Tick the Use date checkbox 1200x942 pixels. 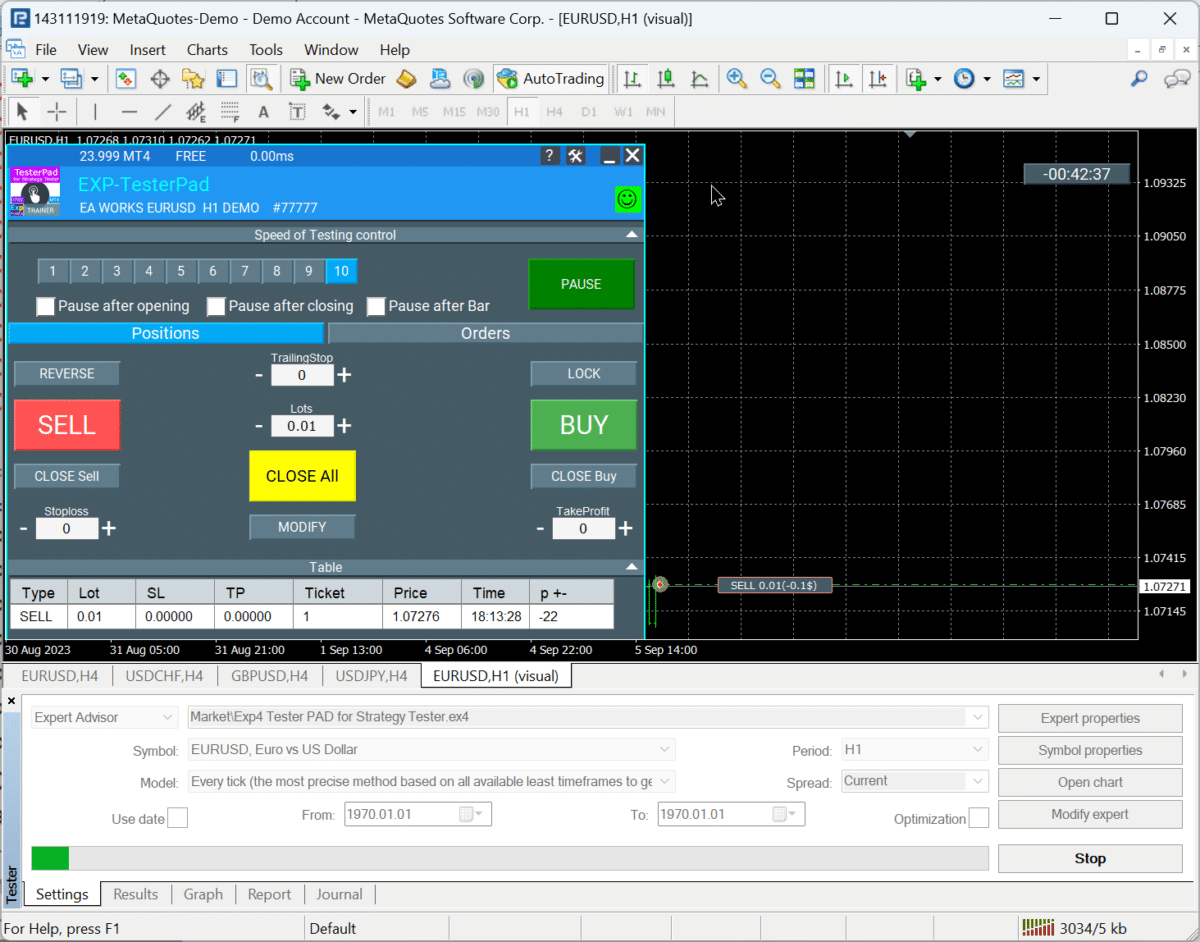pyautogui.click(x=177, y=818)
